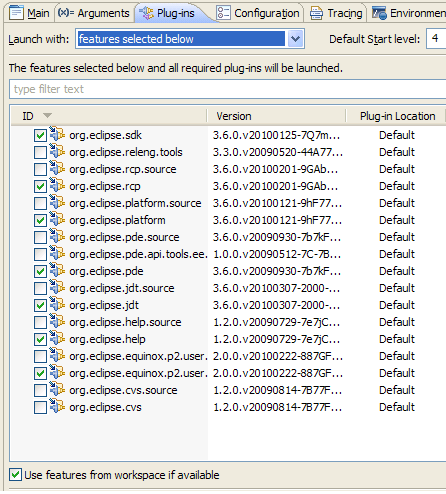Click the type filter text field
The width and height of the screenshot is (446, 494).
pos(228,89)
